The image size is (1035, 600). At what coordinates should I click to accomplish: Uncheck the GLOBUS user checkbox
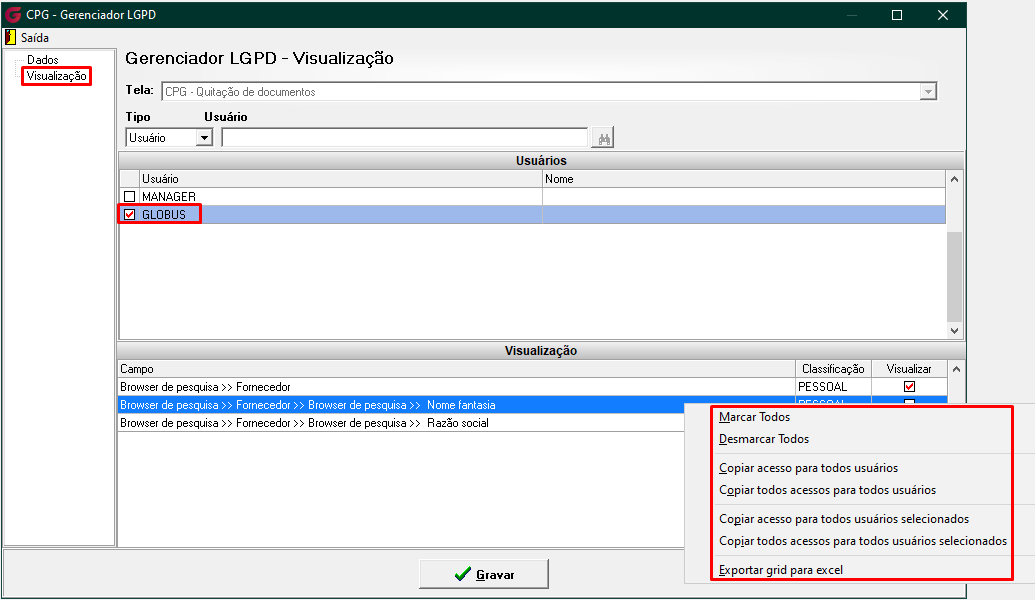pos(129,215)
